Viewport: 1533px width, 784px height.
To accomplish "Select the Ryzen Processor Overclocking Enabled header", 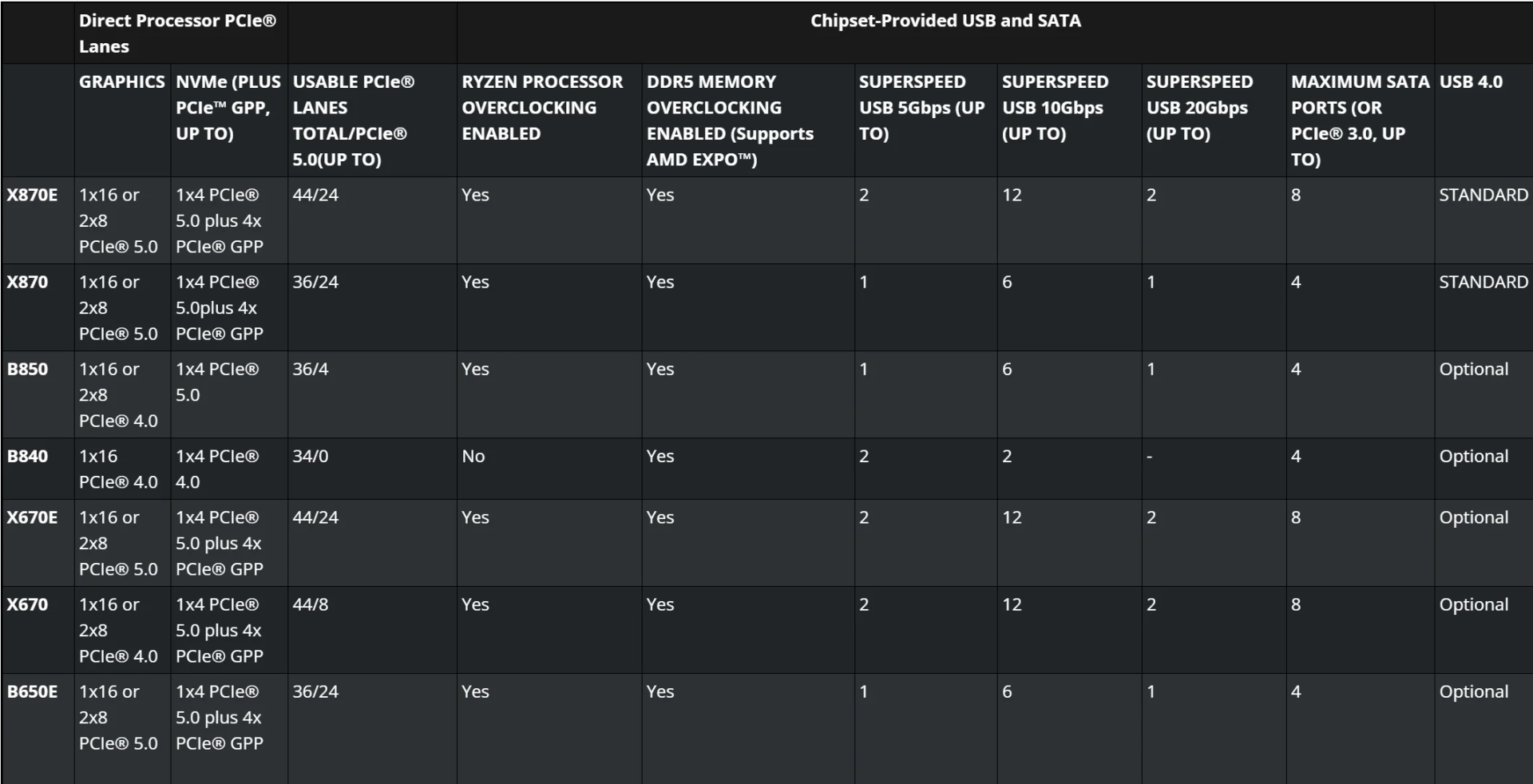I will [x=541, y=108].
